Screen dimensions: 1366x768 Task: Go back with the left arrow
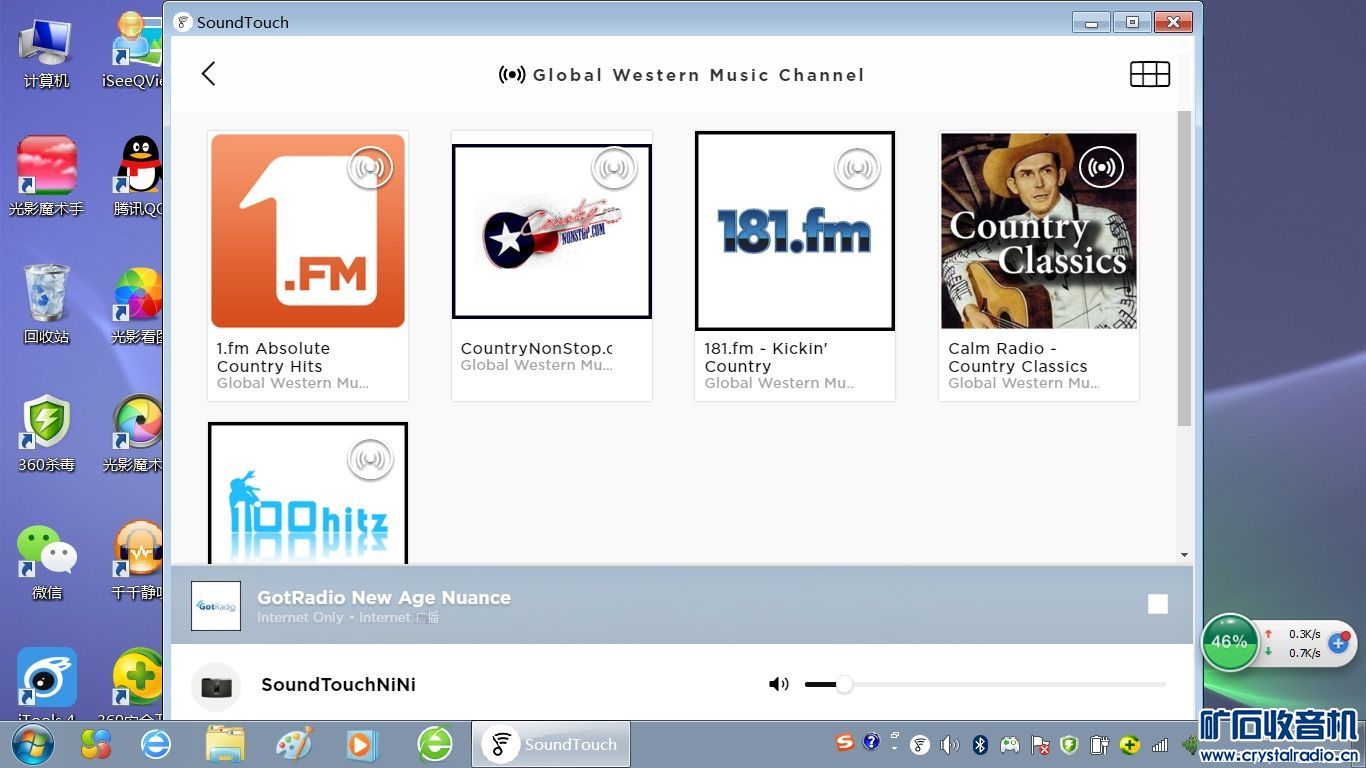pyautogui.click(x=208, y=73)
